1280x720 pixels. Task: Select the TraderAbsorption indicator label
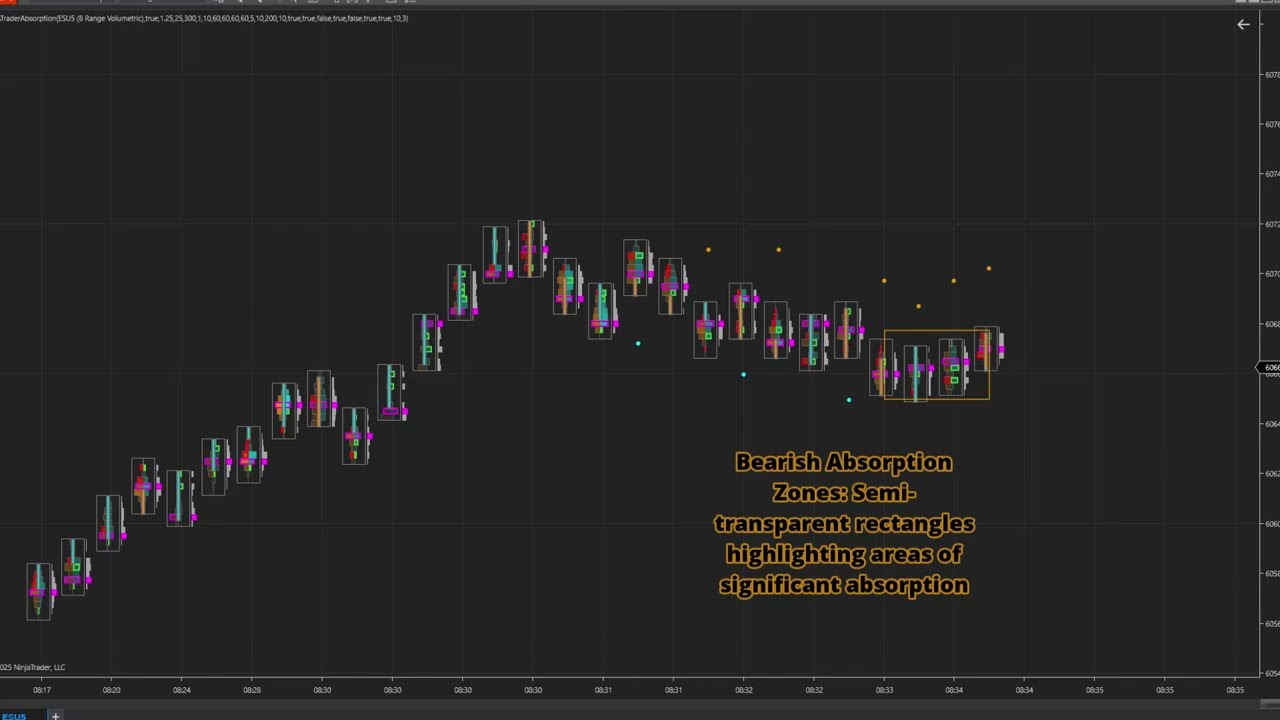[204, 18]
